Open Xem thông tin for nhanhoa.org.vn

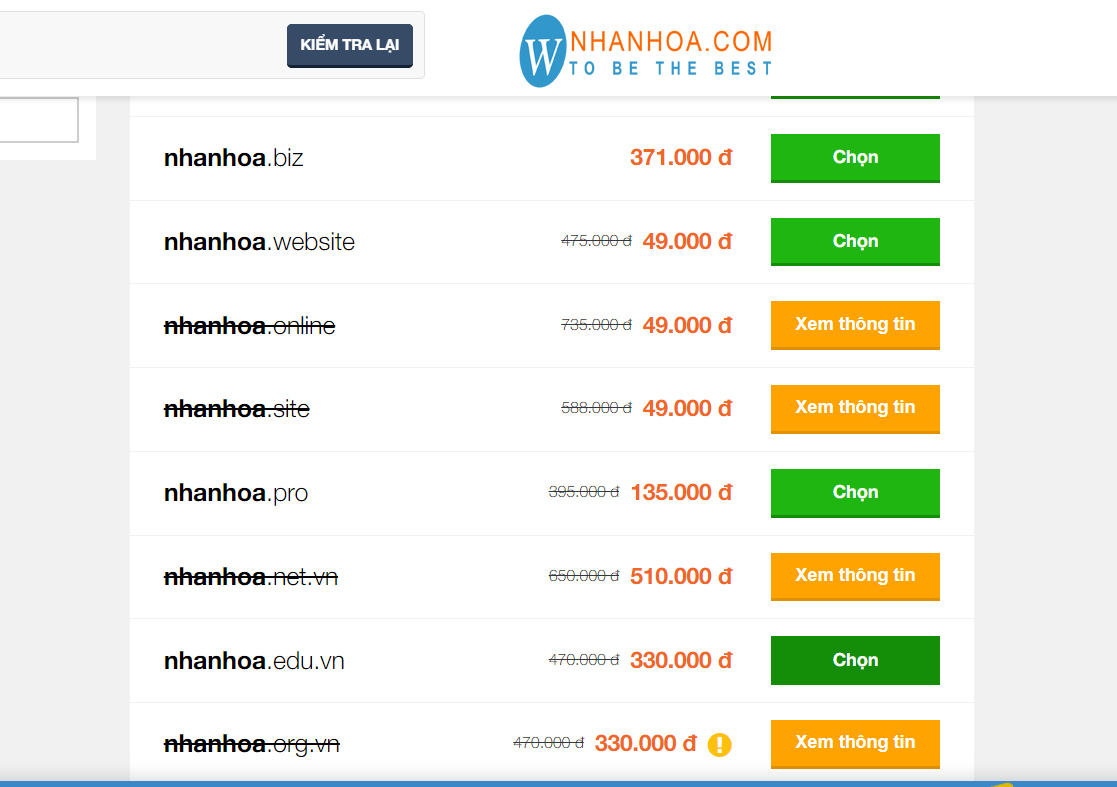[x=855, y=744]
